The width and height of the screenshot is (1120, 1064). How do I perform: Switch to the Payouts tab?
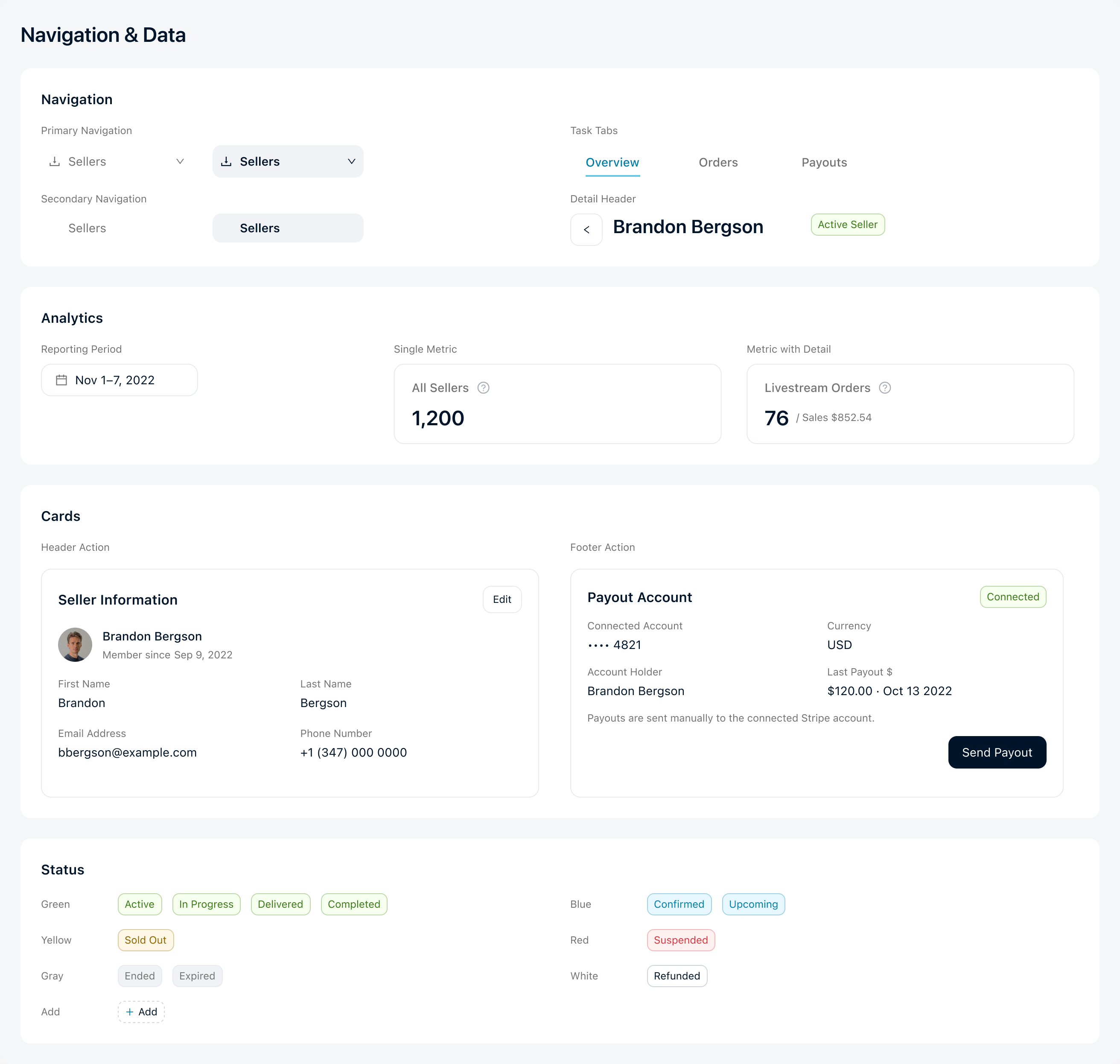point(824,162)
